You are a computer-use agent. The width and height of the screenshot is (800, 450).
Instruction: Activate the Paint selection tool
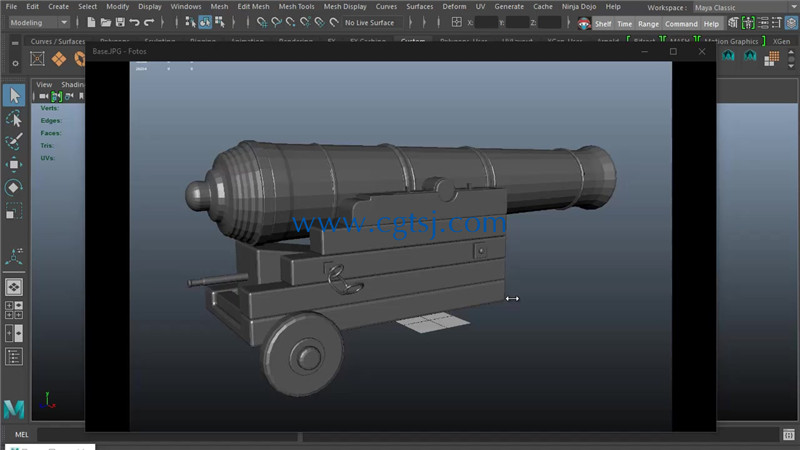tap(14, 141)
